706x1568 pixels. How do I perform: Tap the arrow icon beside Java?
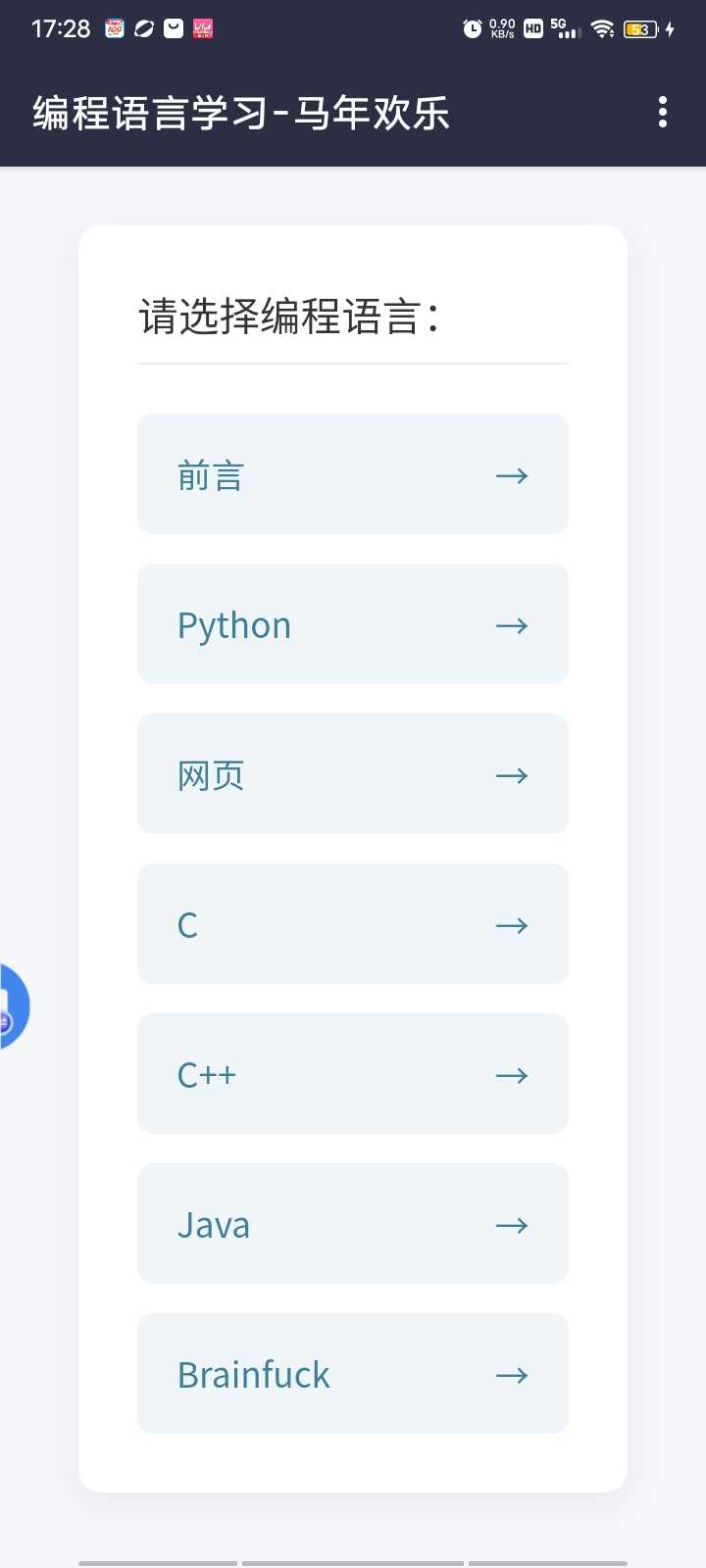click(x=512, y=1226)
